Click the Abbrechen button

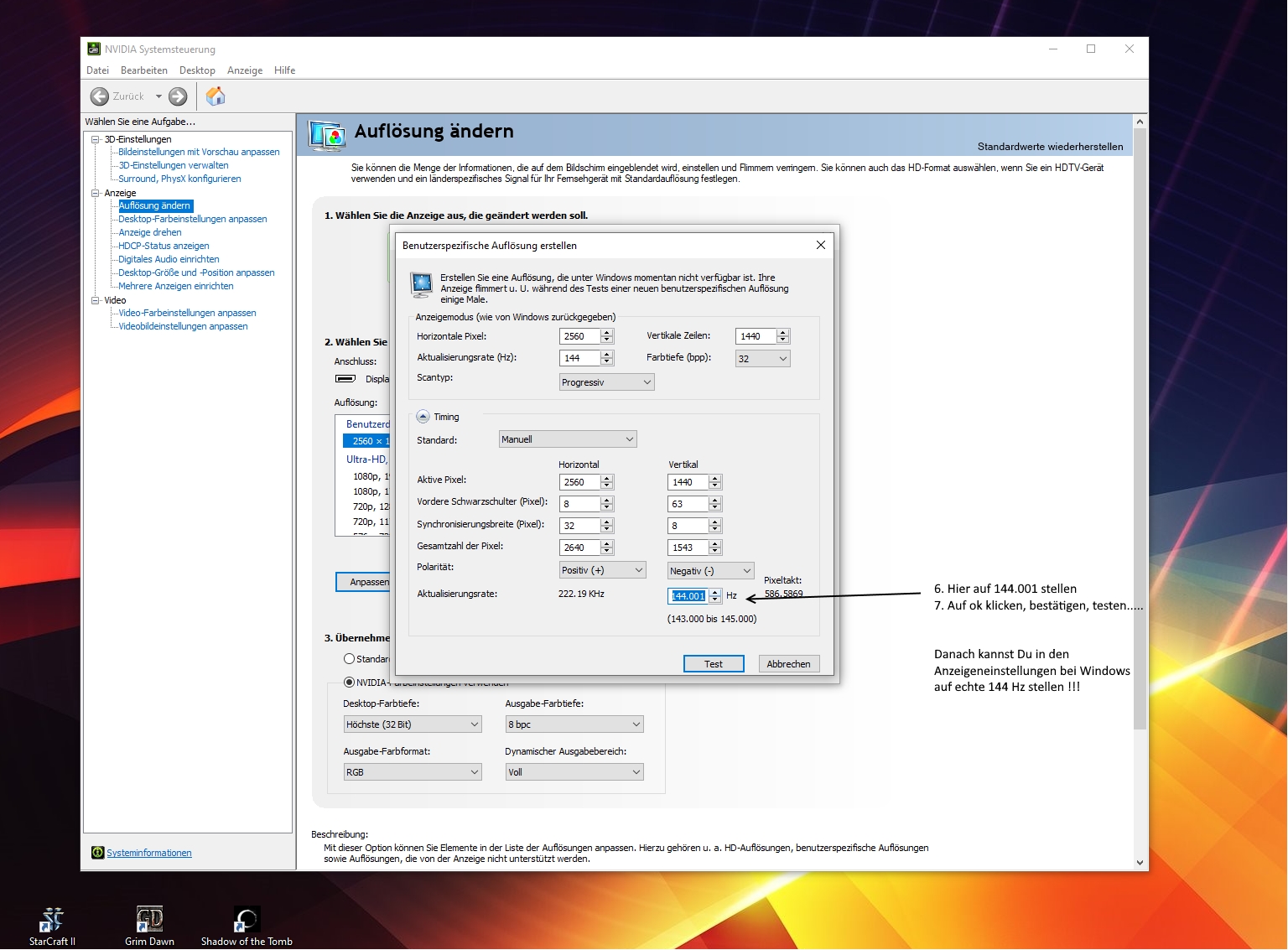[788, 664]
